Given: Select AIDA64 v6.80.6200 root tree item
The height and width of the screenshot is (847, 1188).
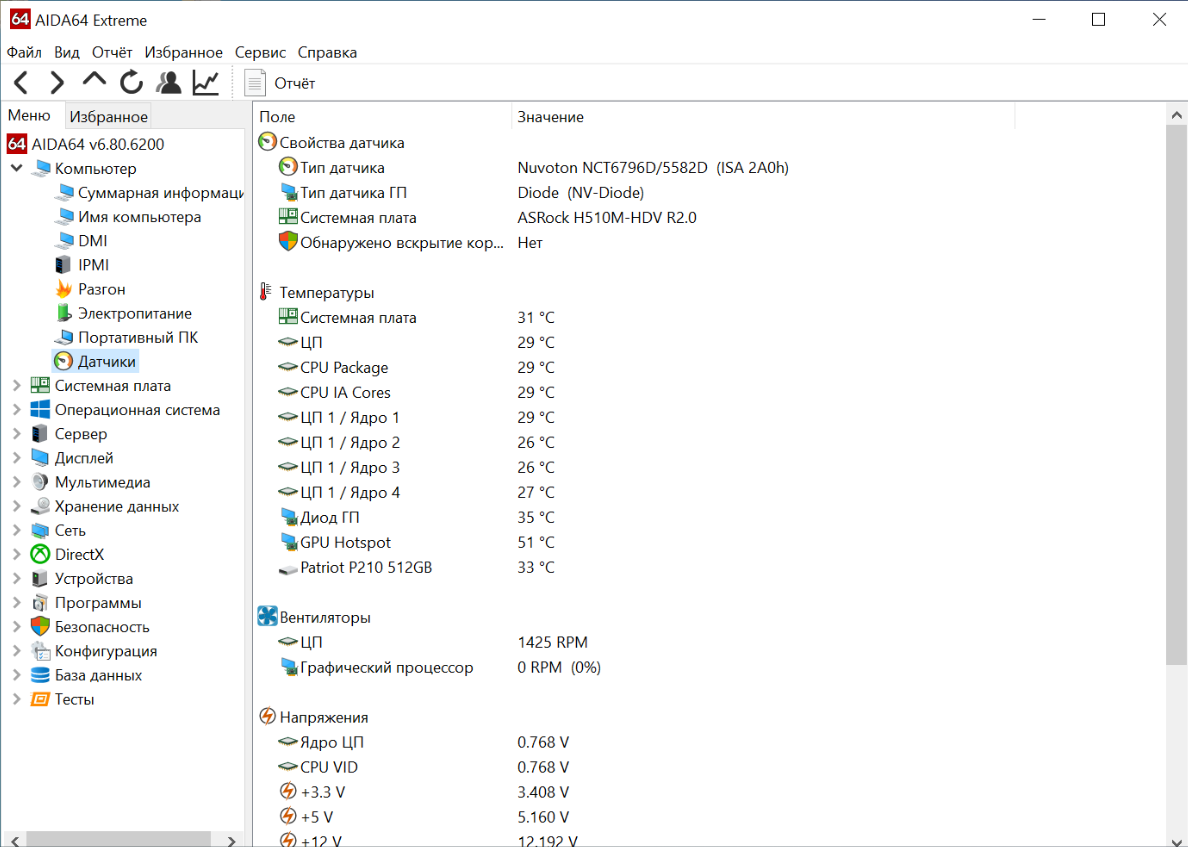Looking at the screenshot, I should (98, 144).
